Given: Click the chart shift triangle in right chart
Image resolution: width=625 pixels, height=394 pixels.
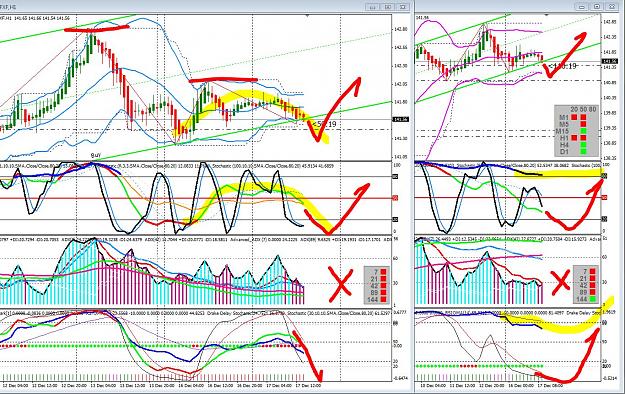Looking at the screenshot, I should click(546, 14).
